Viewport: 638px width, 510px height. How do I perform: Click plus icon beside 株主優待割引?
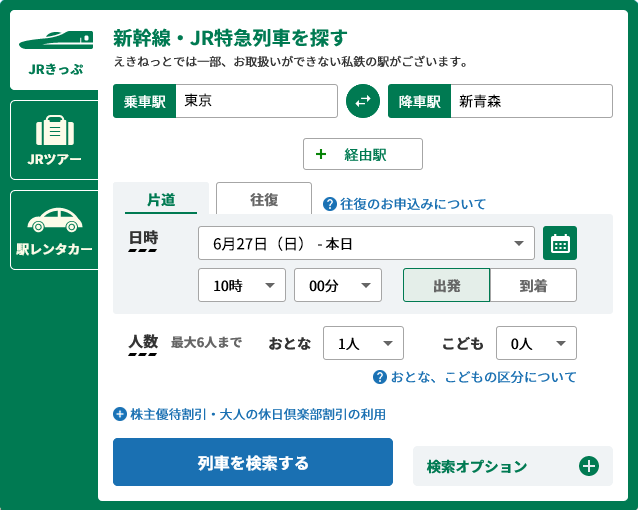pyautogui.click(x=120, y=414)
